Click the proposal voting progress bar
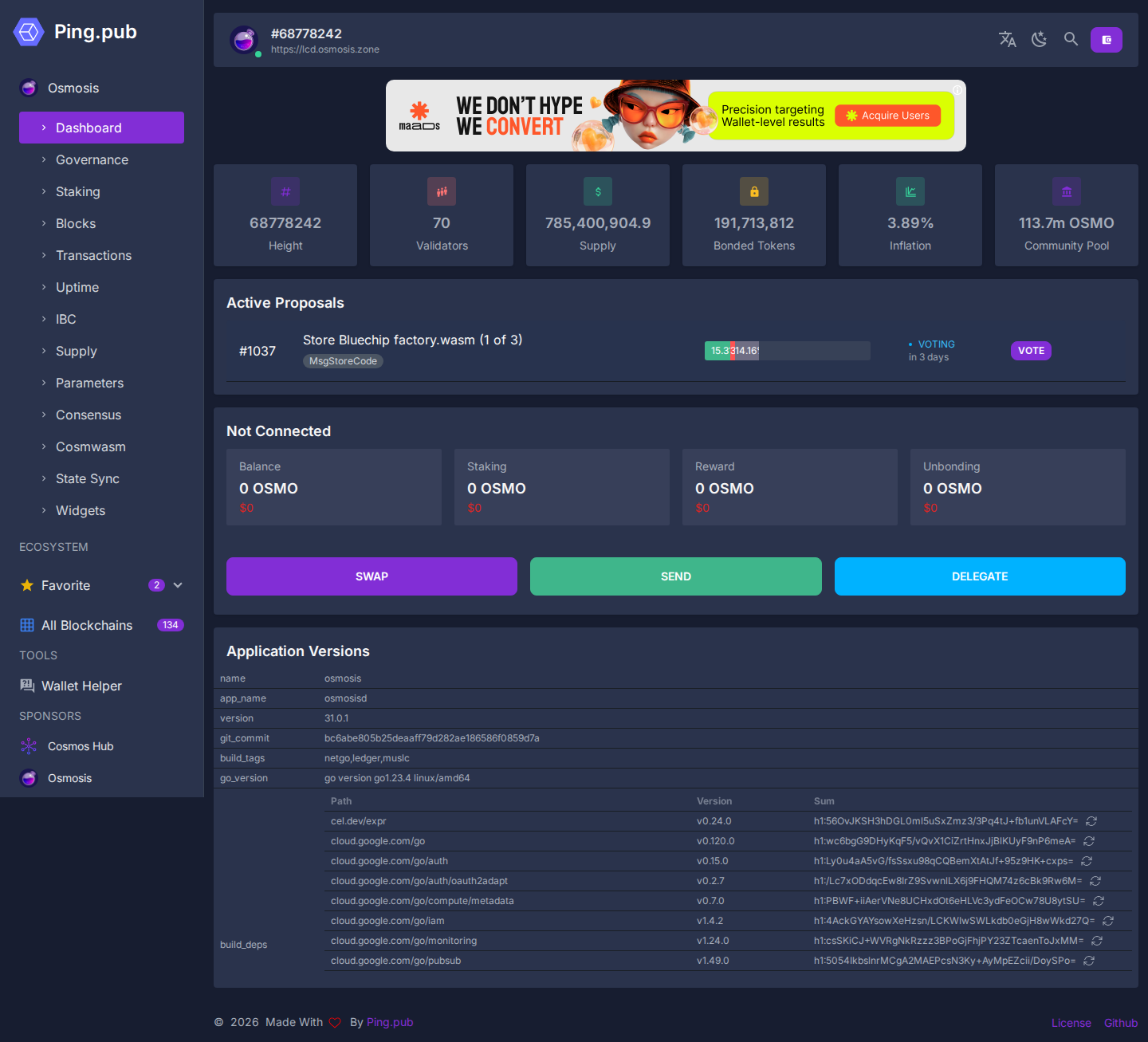Image resolution: width=1148 pixels, height=1042 pixels. coord(788,351)
